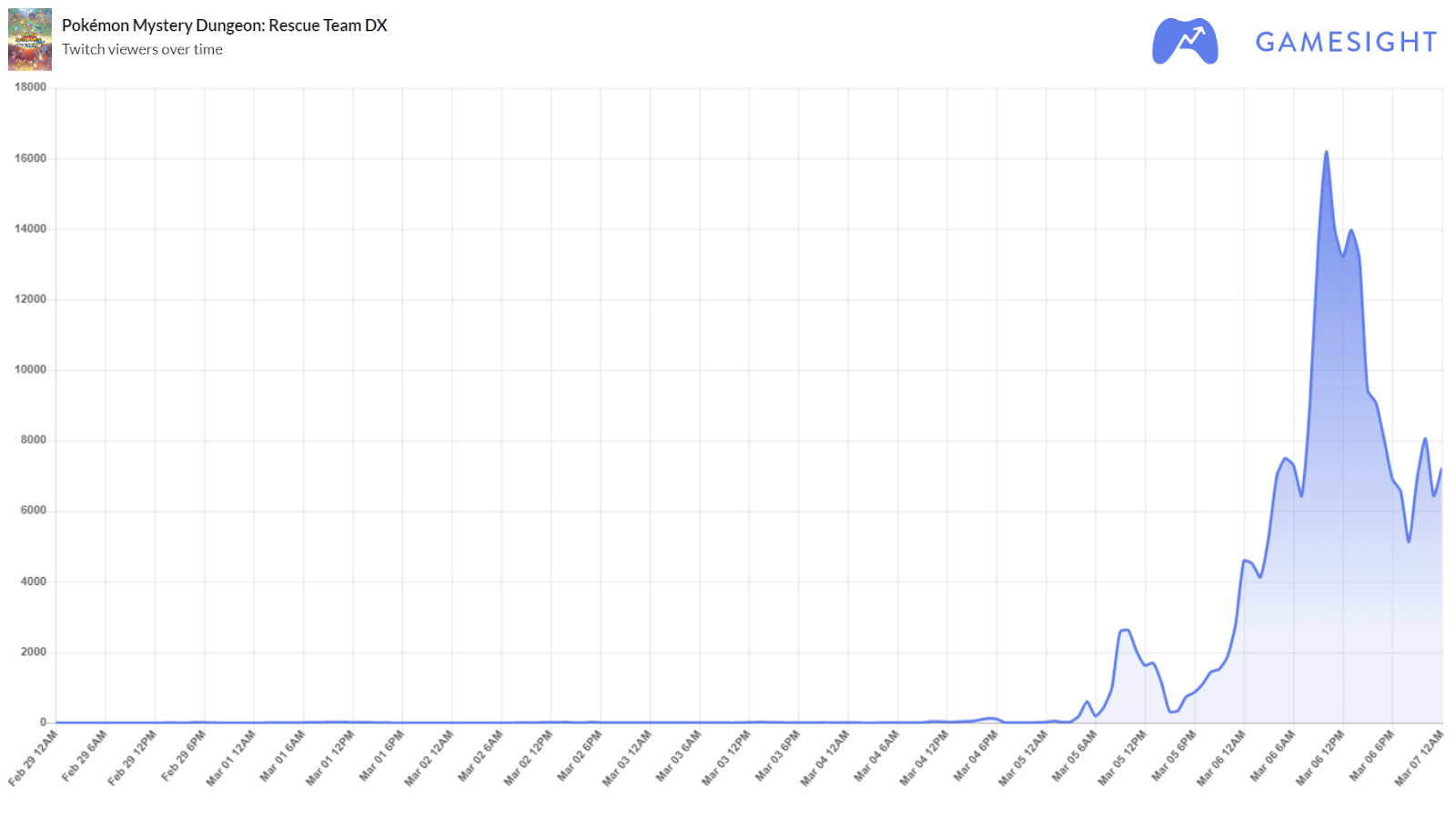Click the 8000 y-axis label
The image size is (1456, 818).
[x=33, y=439]
